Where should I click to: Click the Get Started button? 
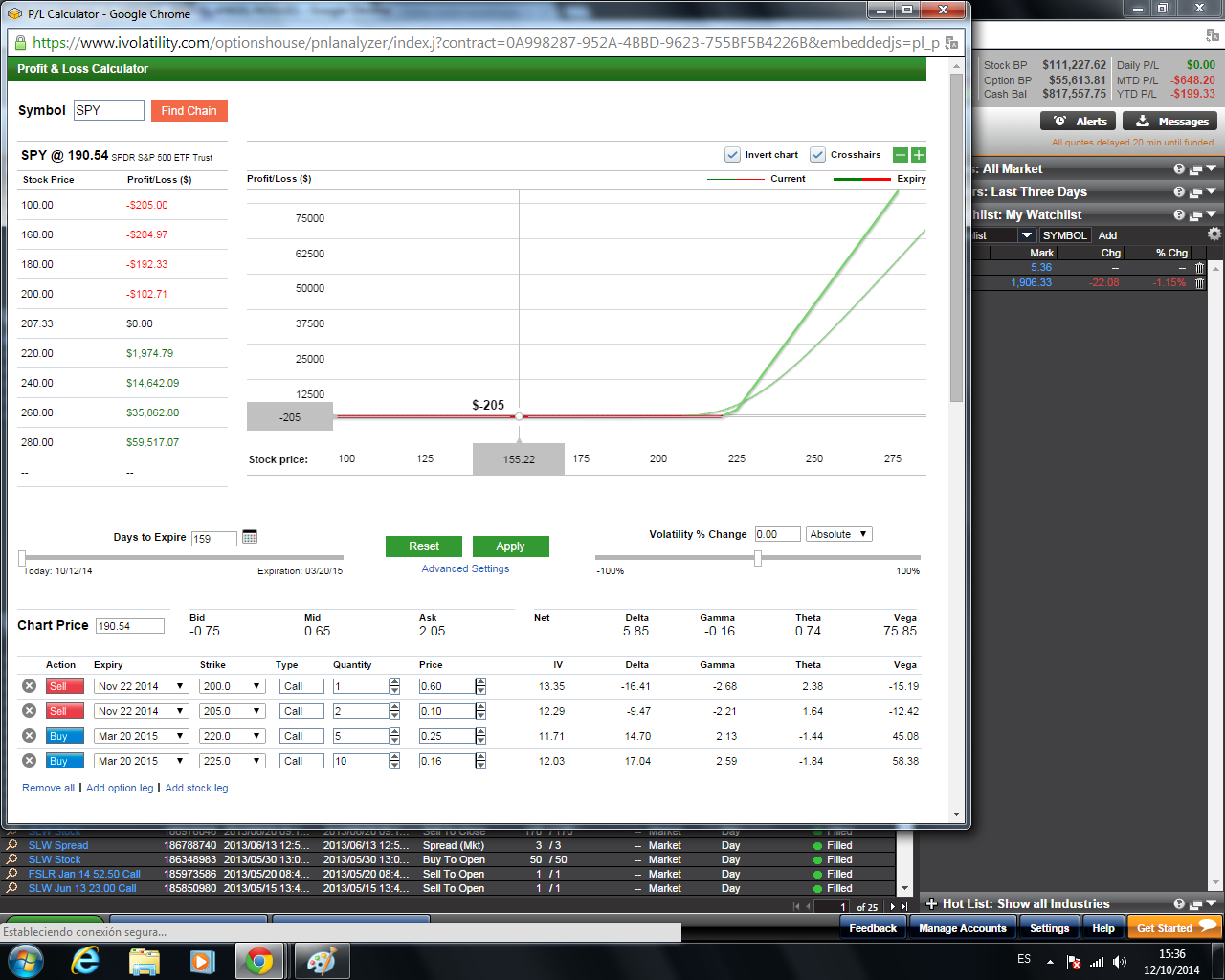coord(1174,928)
